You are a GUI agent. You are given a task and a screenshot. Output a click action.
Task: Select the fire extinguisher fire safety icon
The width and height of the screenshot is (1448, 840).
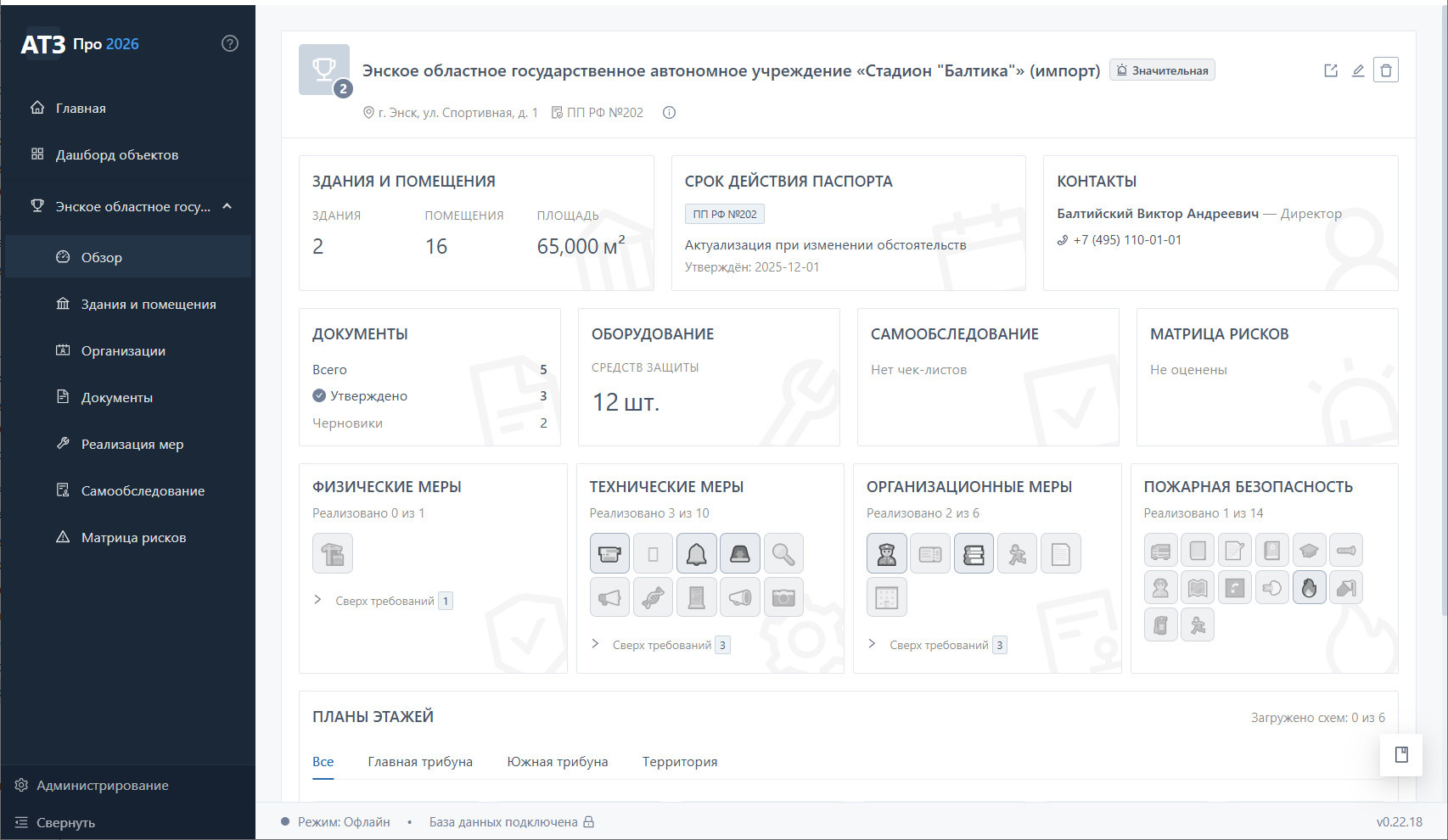[1160, 624]
